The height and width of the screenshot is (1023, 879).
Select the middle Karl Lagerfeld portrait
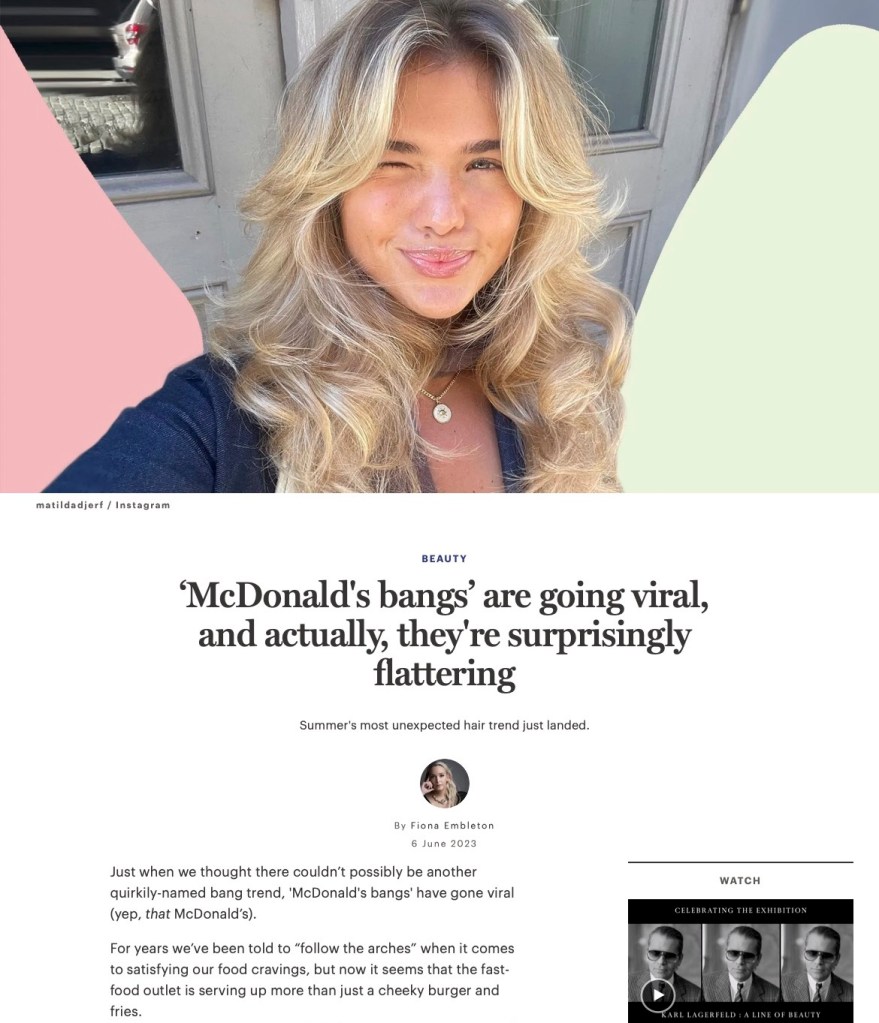(x=741, y=963)
